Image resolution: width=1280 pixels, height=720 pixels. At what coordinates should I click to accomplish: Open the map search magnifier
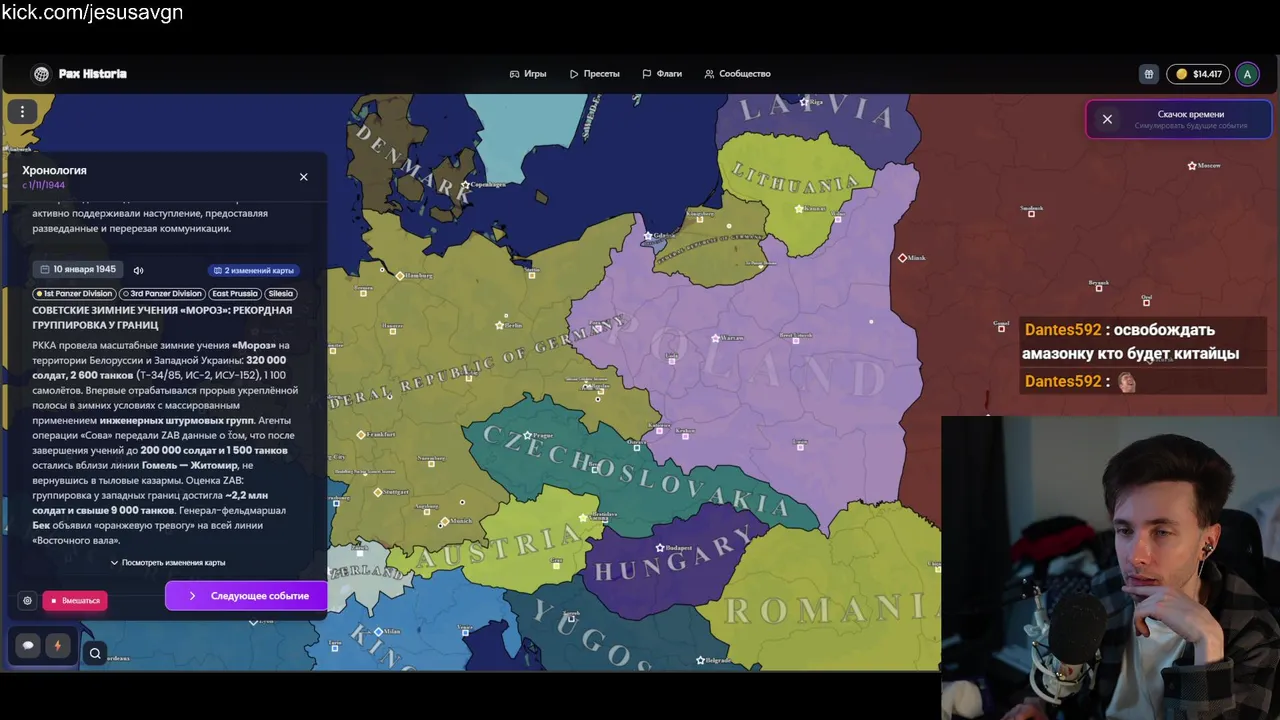coord(95,654)
